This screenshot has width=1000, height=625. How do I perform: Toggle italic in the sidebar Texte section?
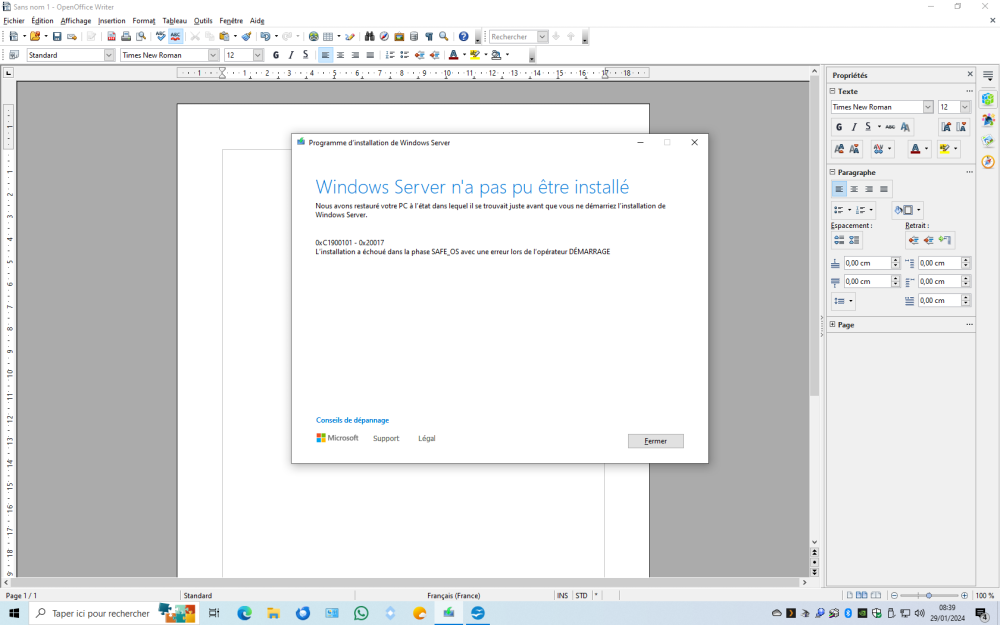[853, 127]
